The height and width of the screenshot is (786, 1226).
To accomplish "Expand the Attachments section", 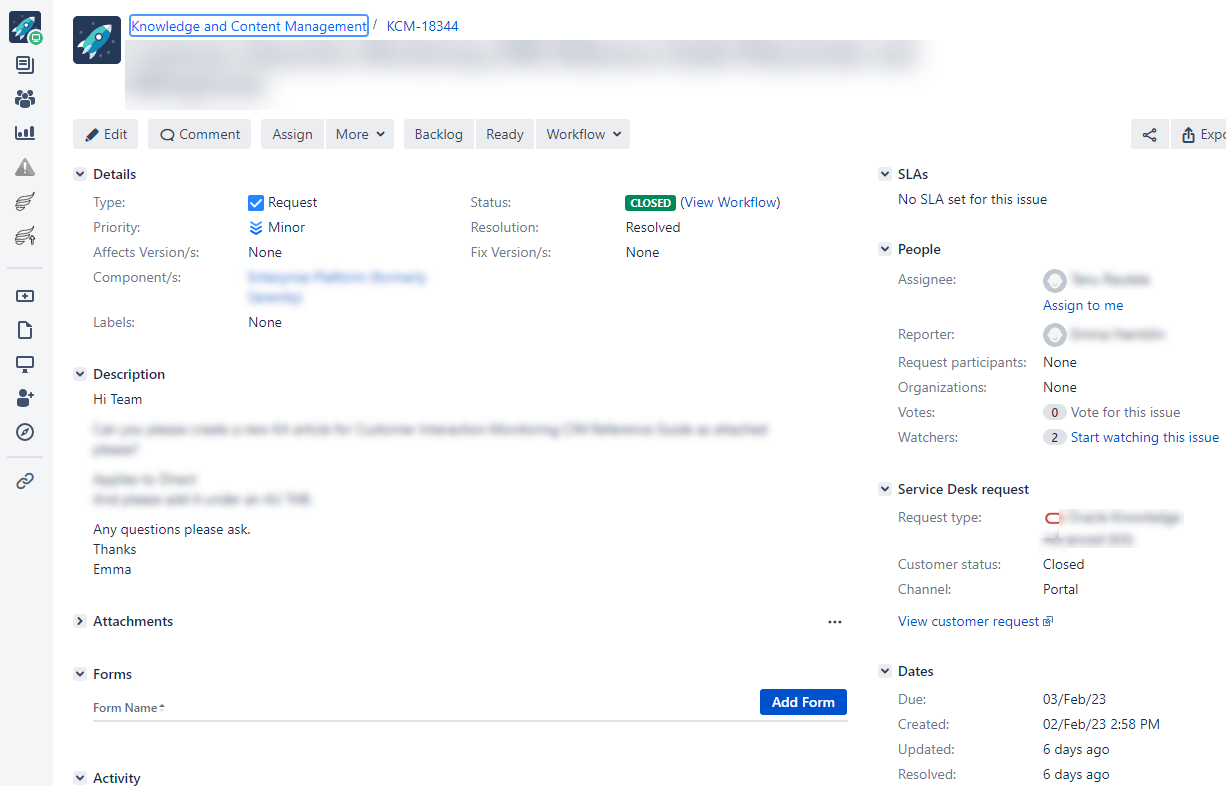I will (80, 621).
